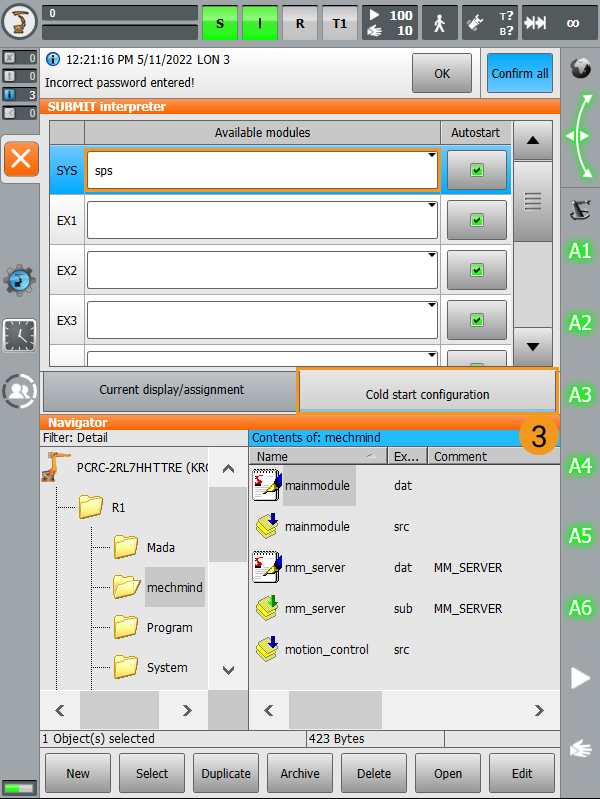The image size is (600, 799).
Task: Click the KUKA robot main menu icon
Action: (x=20, y=22)
